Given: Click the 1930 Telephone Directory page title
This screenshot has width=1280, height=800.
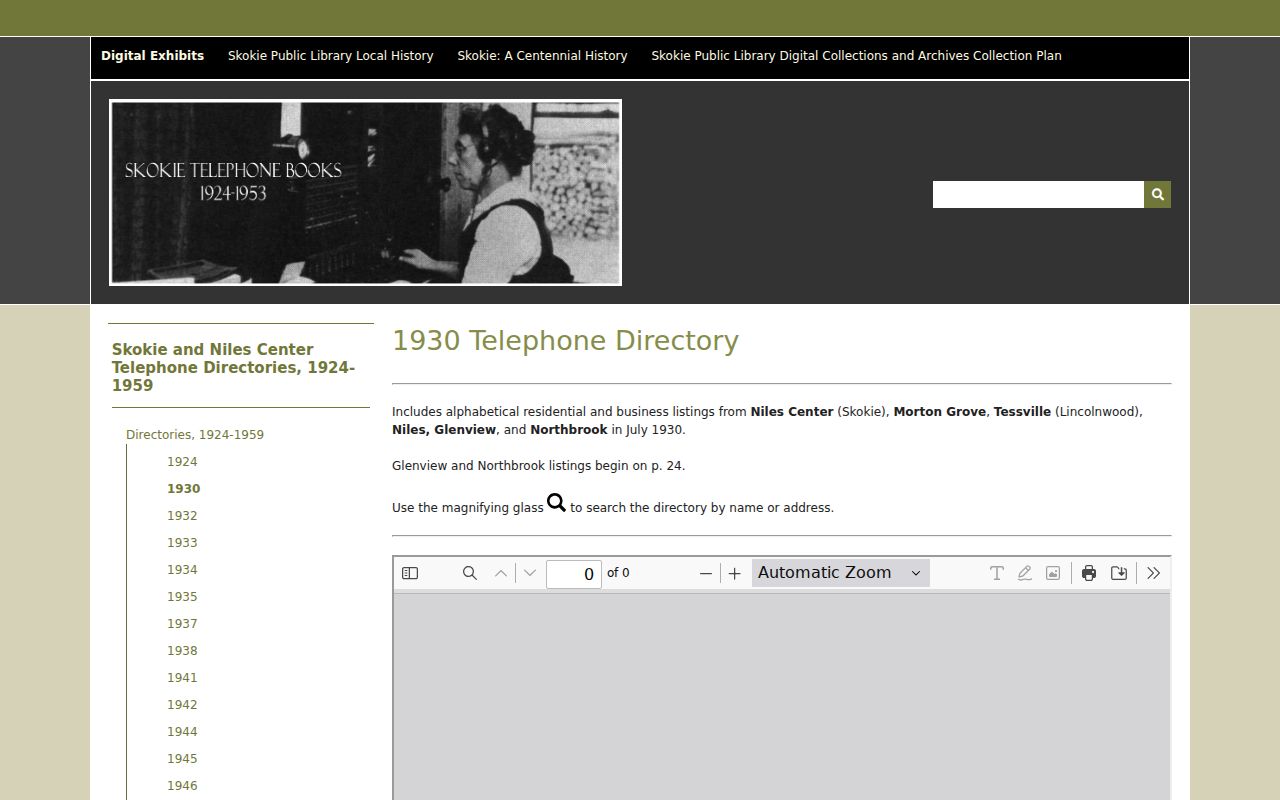Looking at the screenshot, I should pos(565,341).
